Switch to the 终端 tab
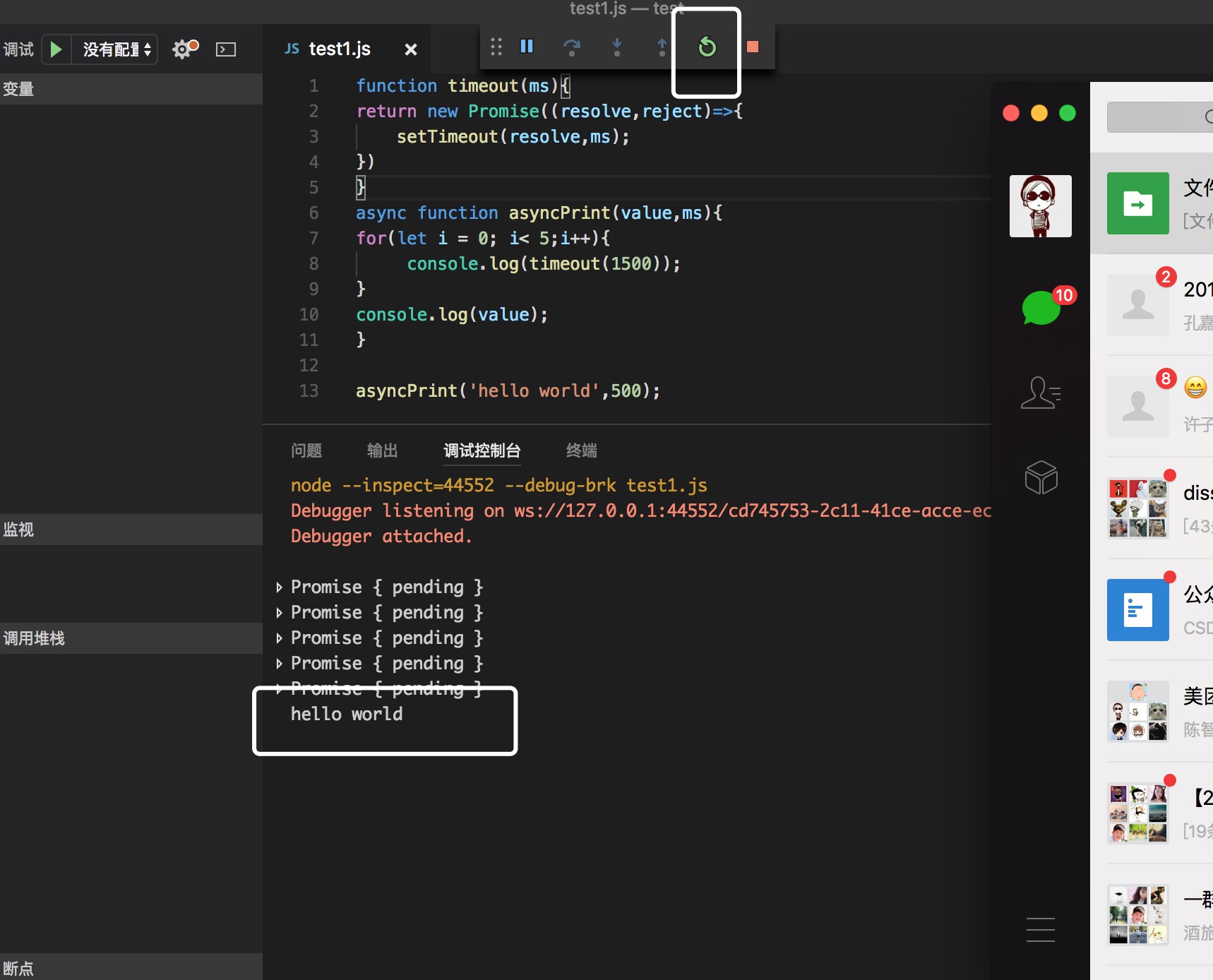 [x=581, y=450]
